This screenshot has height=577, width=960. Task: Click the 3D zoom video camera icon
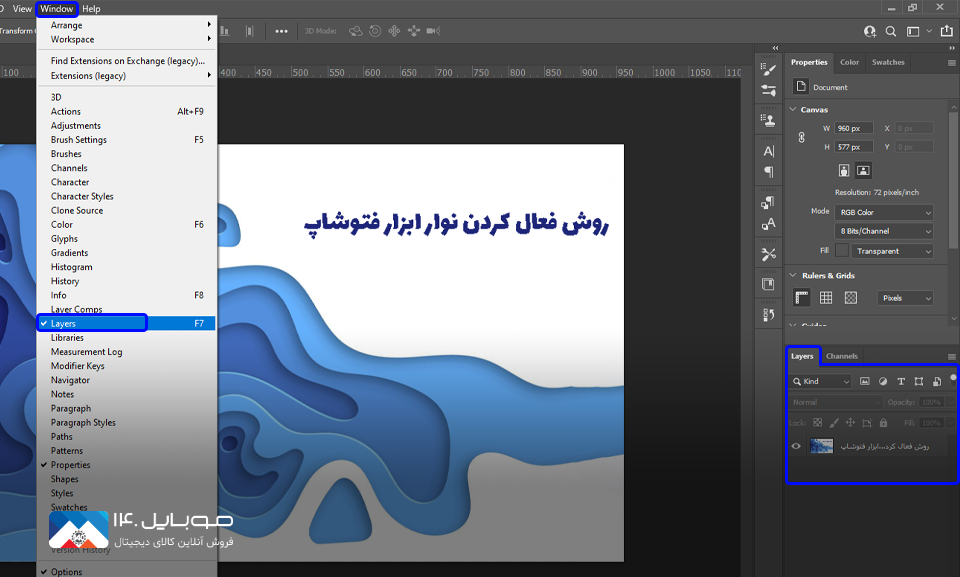click(433, 31)
